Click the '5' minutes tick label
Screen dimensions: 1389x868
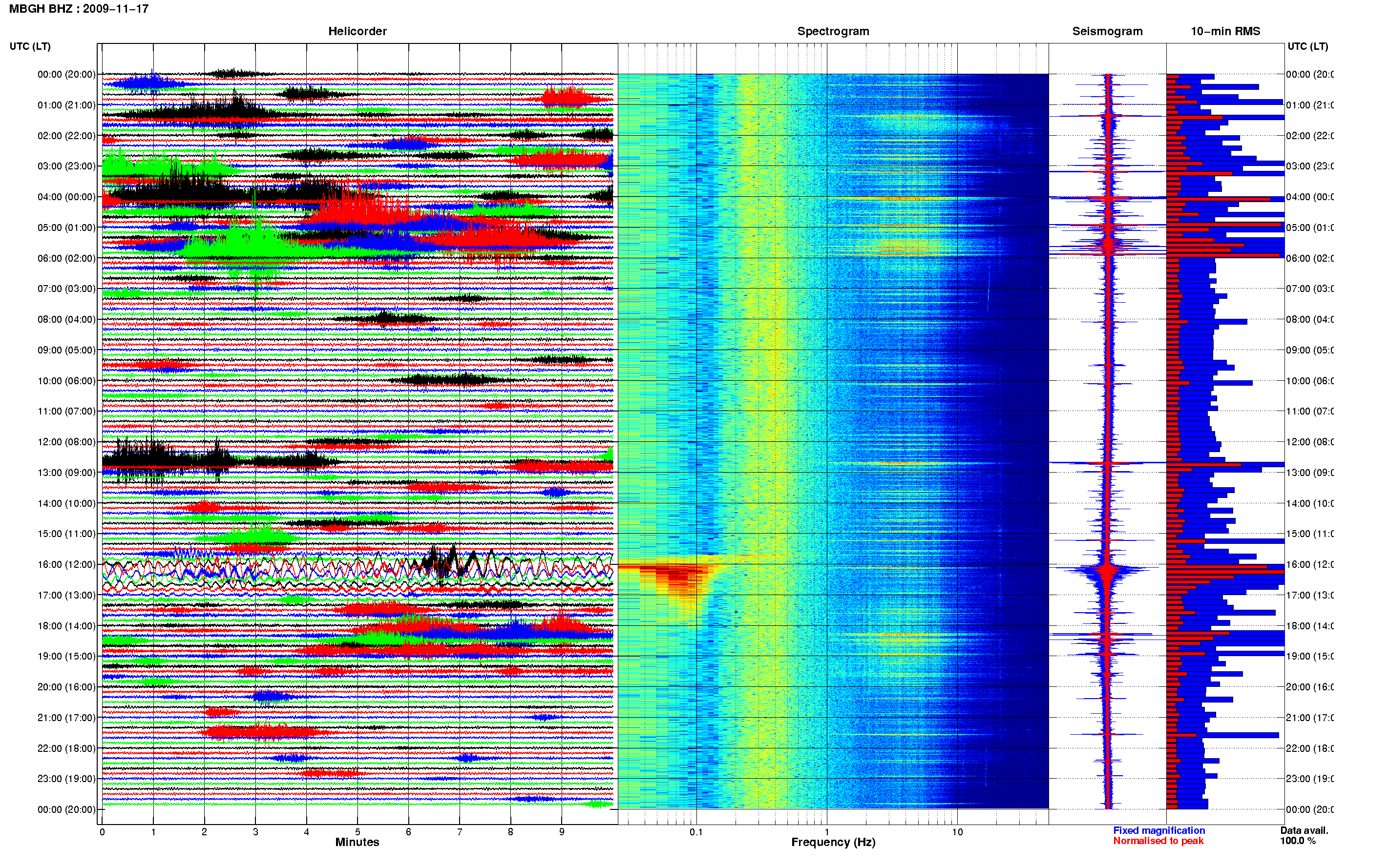pos(358,832)
